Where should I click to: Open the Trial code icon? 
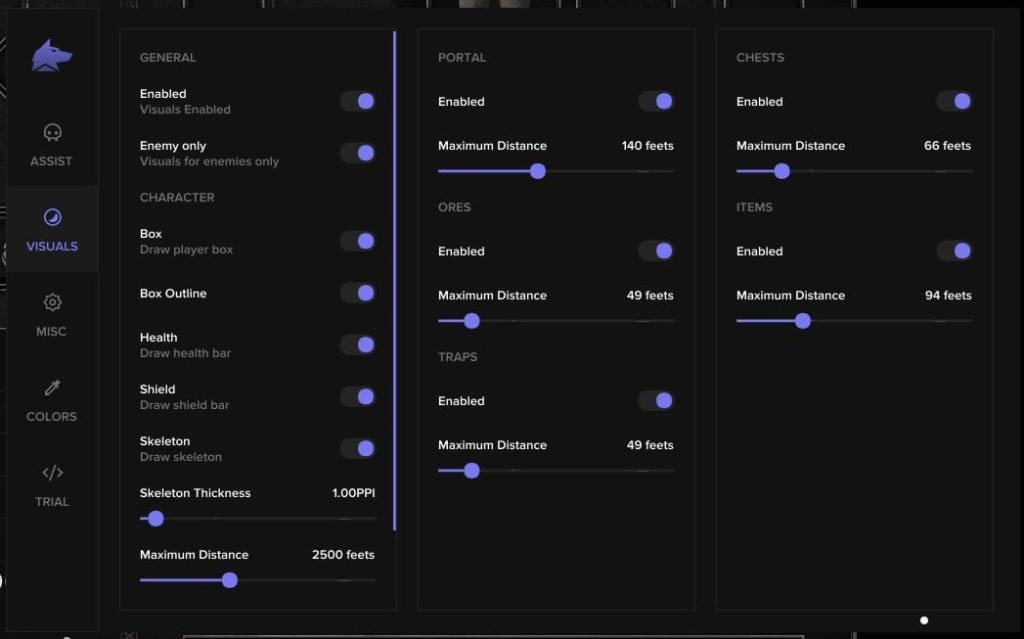[52, 473]
